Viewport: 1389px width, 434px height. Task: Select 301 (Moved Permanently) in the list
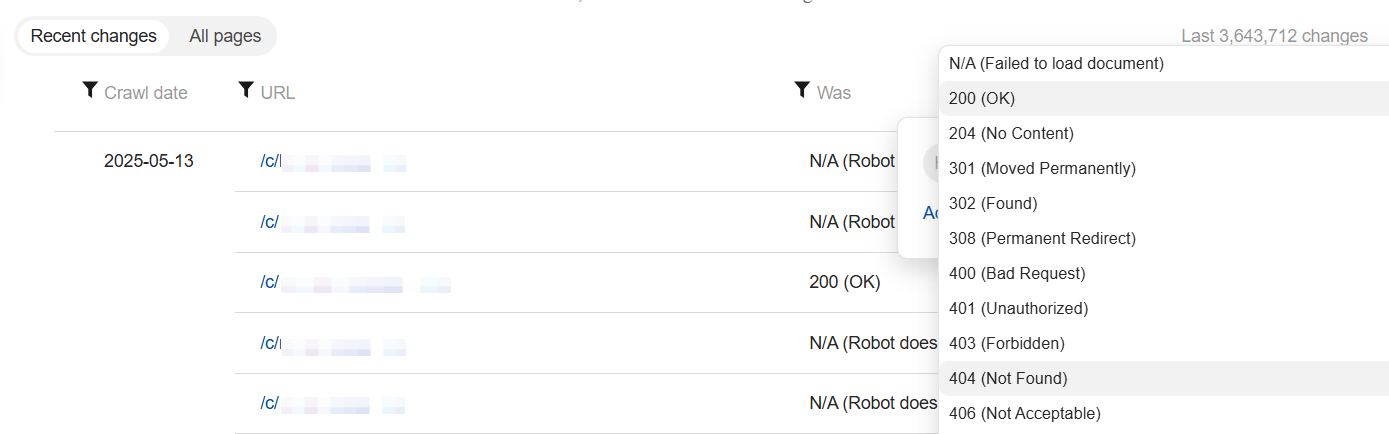tap(1042, 168)
